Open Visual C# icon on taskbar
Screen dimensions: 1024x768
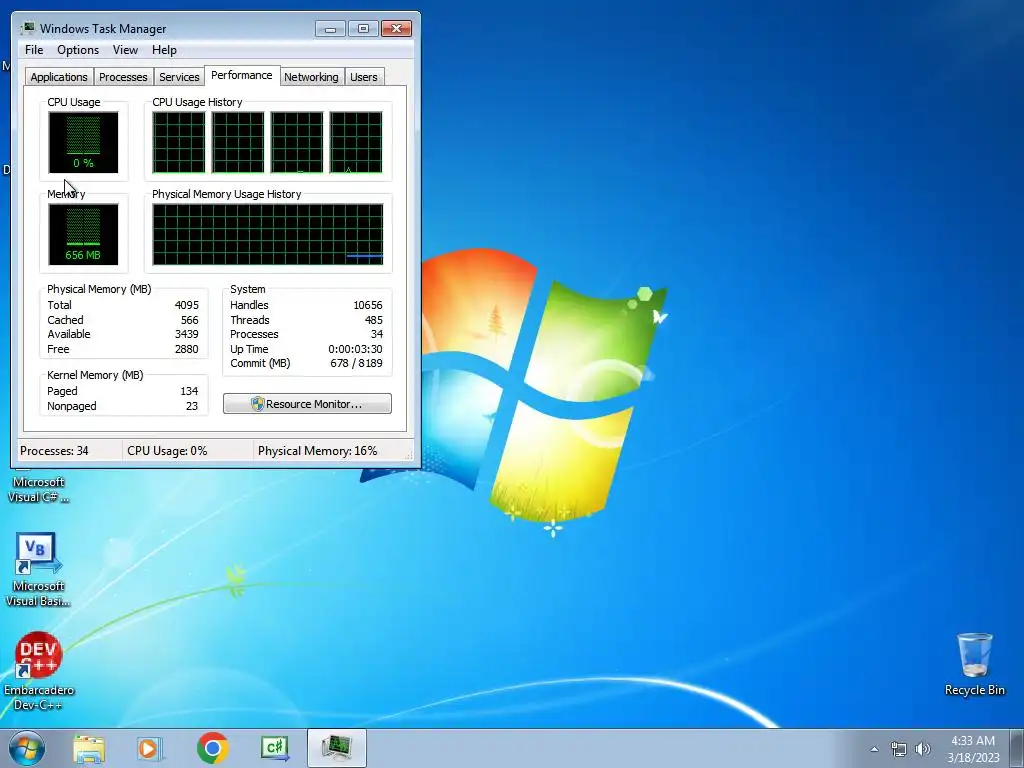(x=274, y=748)
